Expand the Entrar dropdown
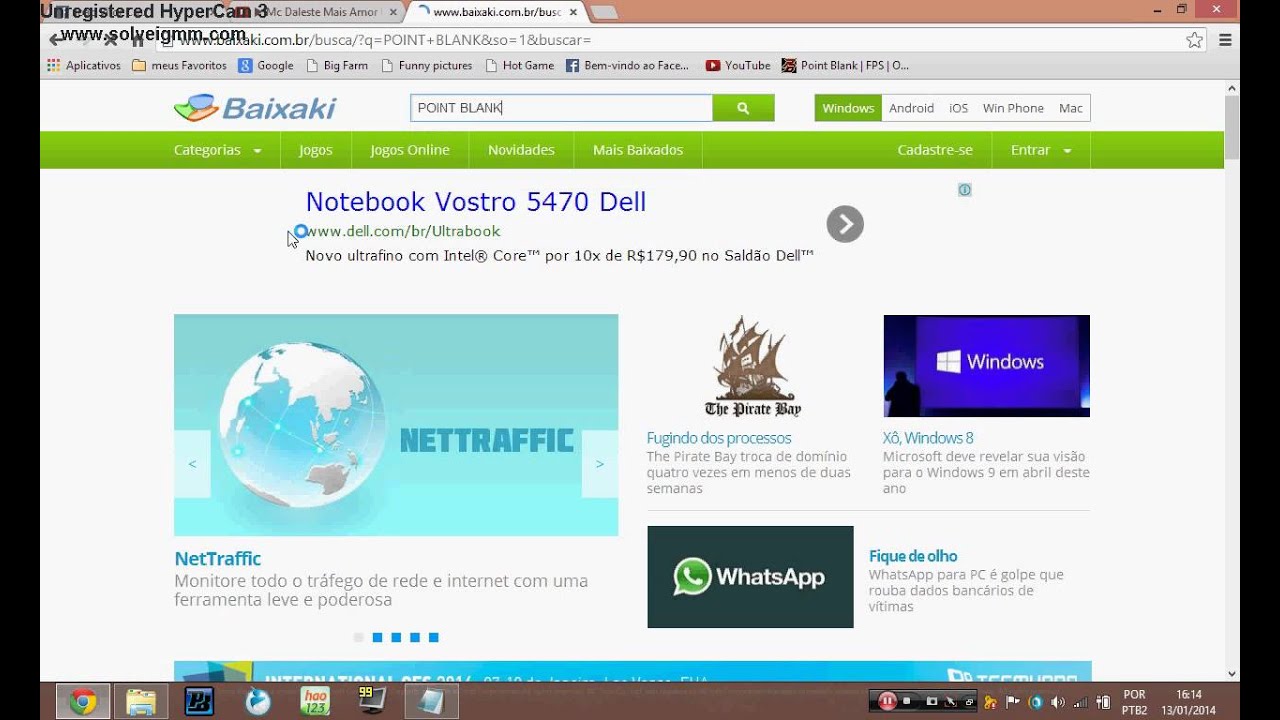1280x720 pixels. tap(1041, 150)
